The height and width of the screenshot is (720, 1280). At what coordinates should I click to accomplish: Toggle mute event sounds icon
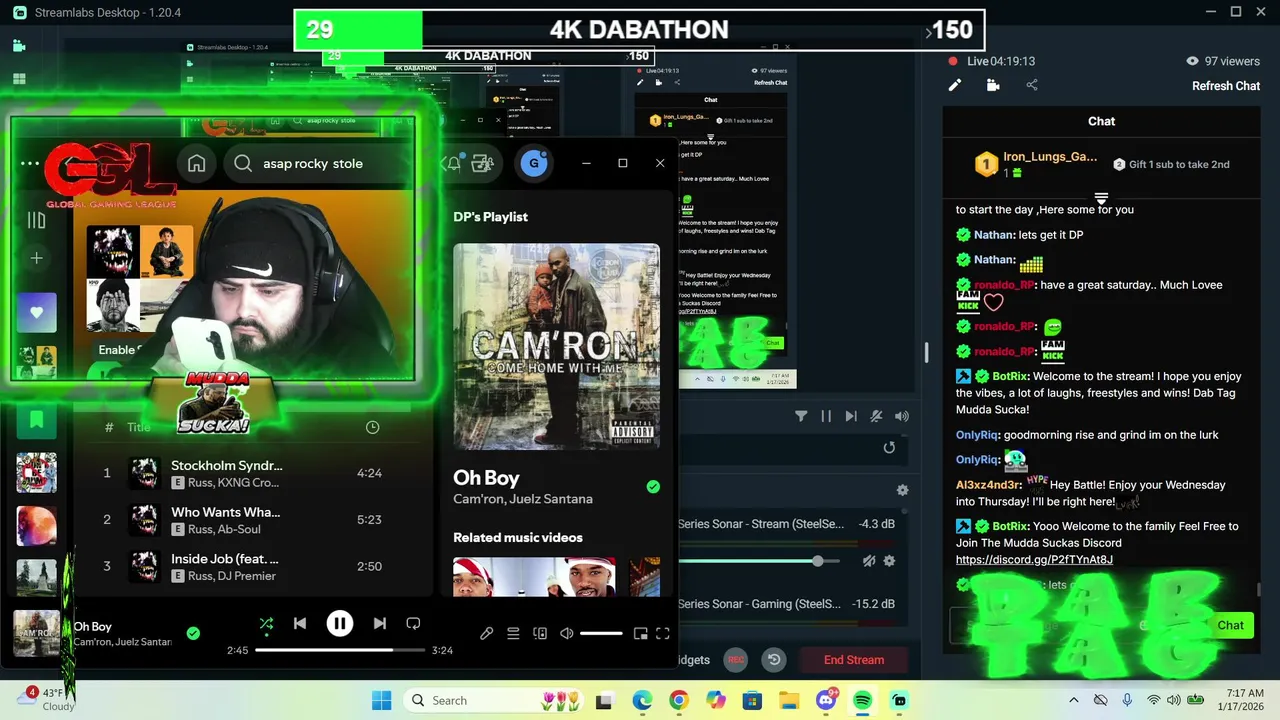(x=876, y=416)
